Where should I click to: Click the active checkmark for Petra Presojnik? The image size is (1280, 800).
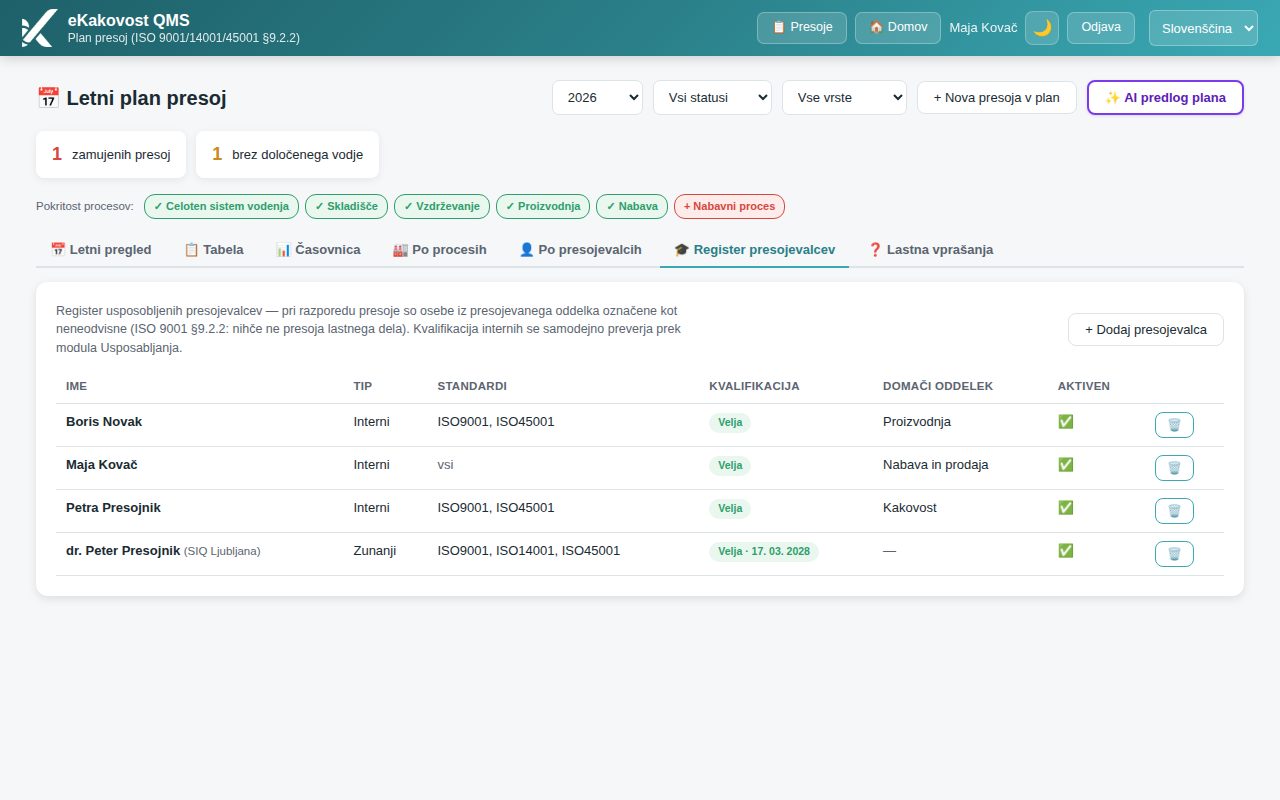pyautogui.click(x=1066, y=508)
